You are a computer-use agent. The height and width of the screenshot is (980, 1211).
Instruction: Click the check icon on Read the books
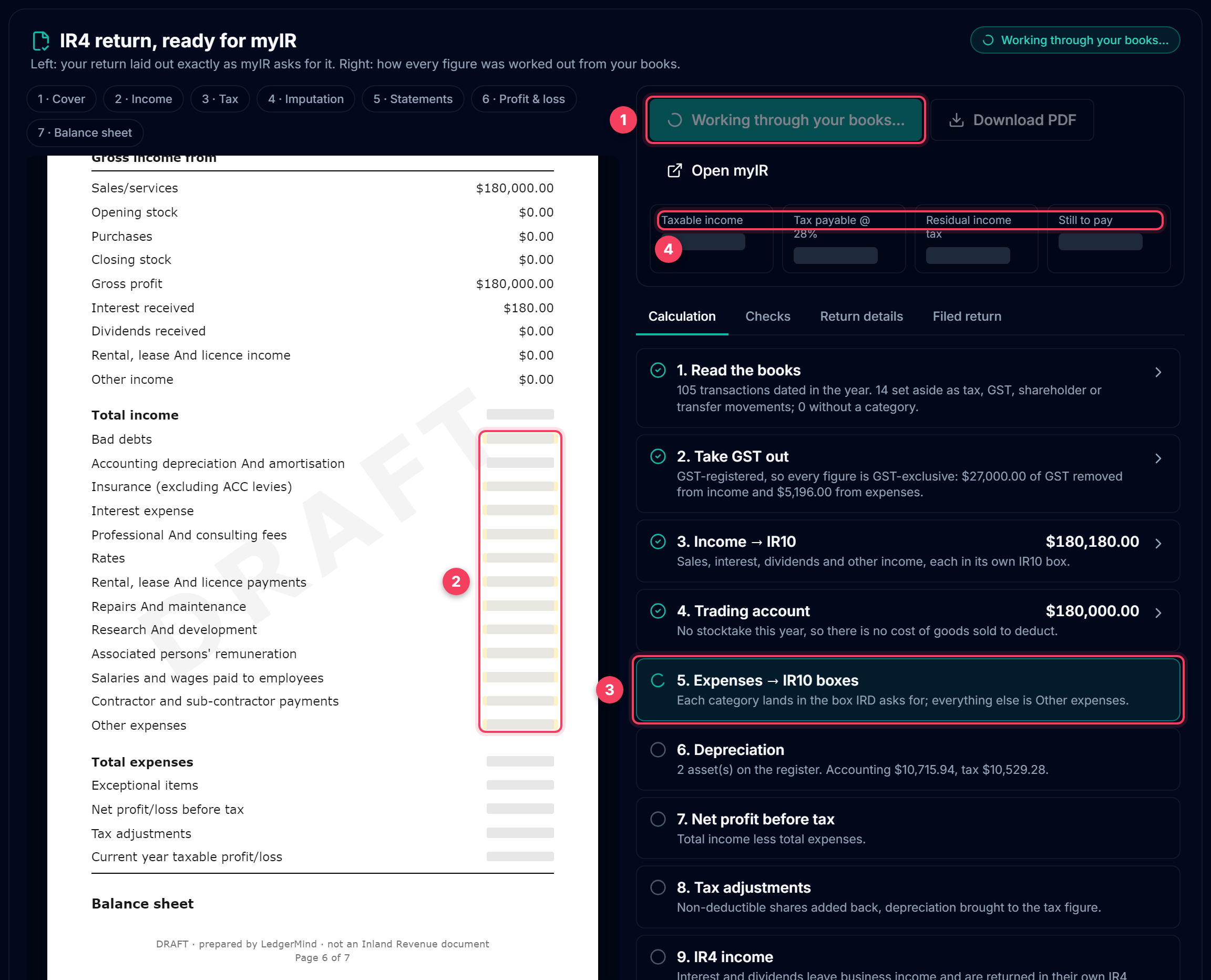click(x=658, y=370)
